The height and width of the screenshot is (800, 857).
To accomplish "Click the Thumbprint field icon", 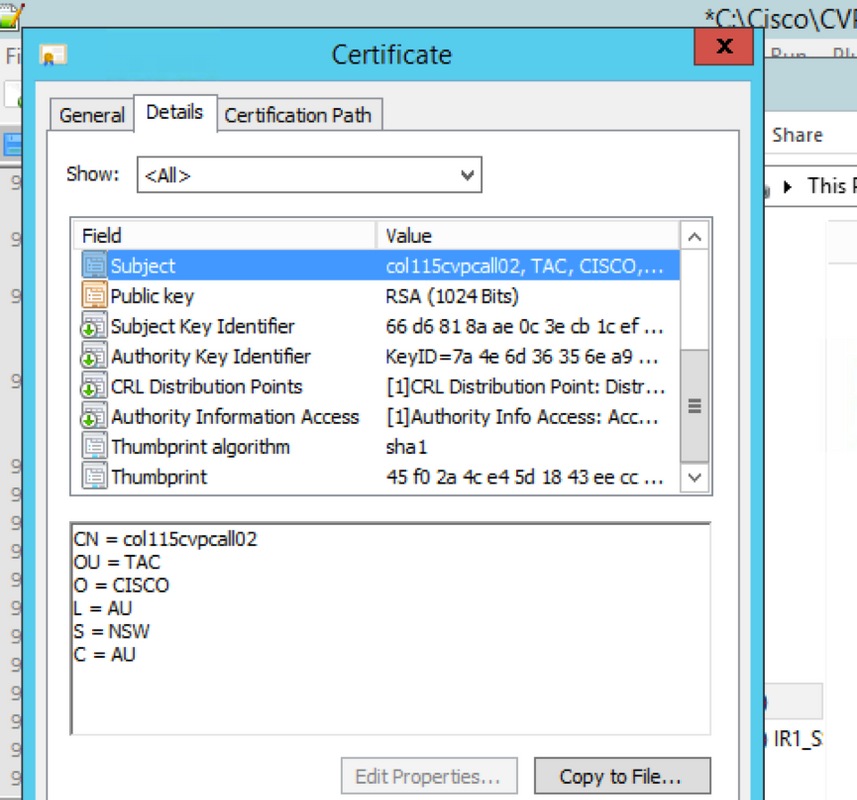I will [94, 477].
